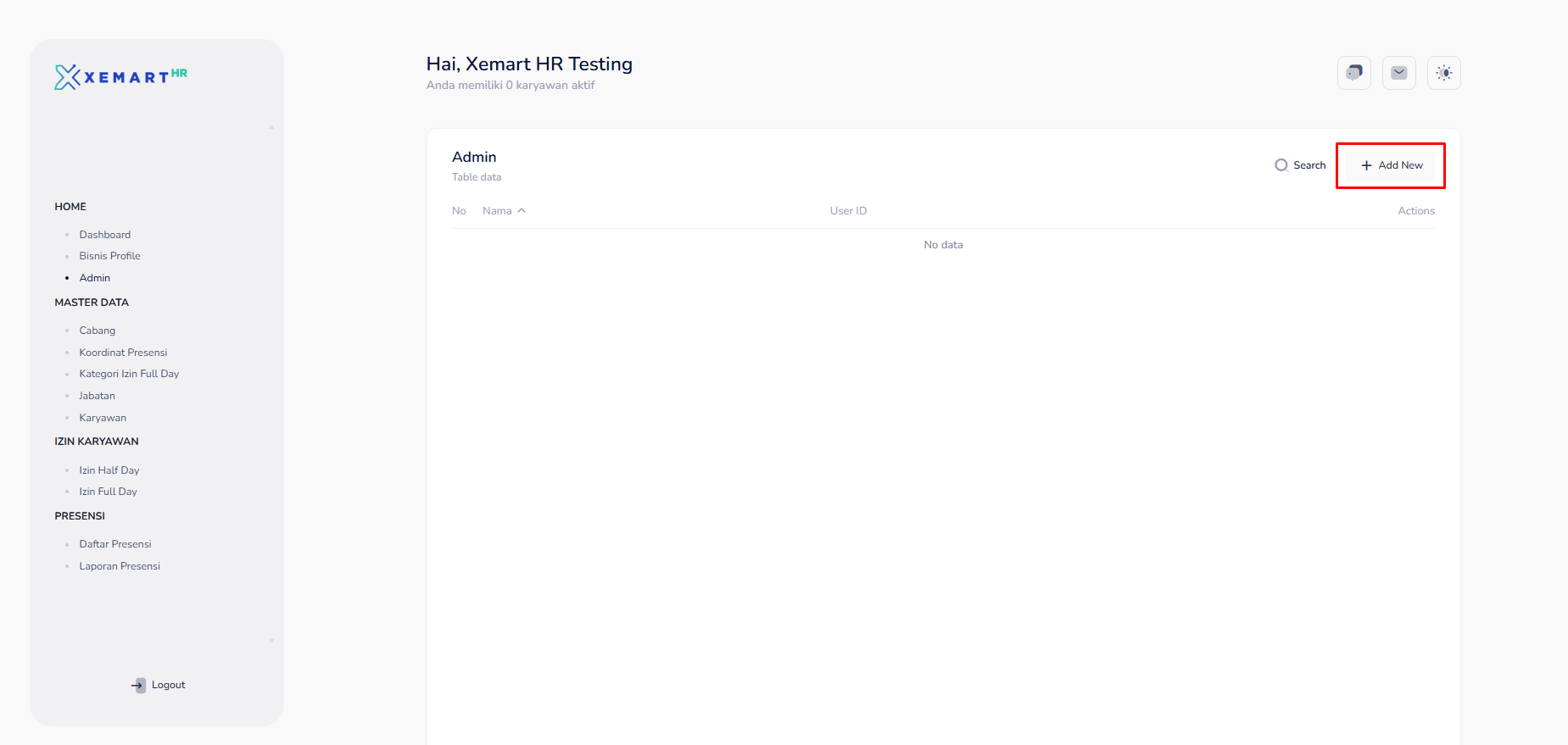
Task: Click the User ID column header
Action: pyautogui.click(x=848, y=211)
